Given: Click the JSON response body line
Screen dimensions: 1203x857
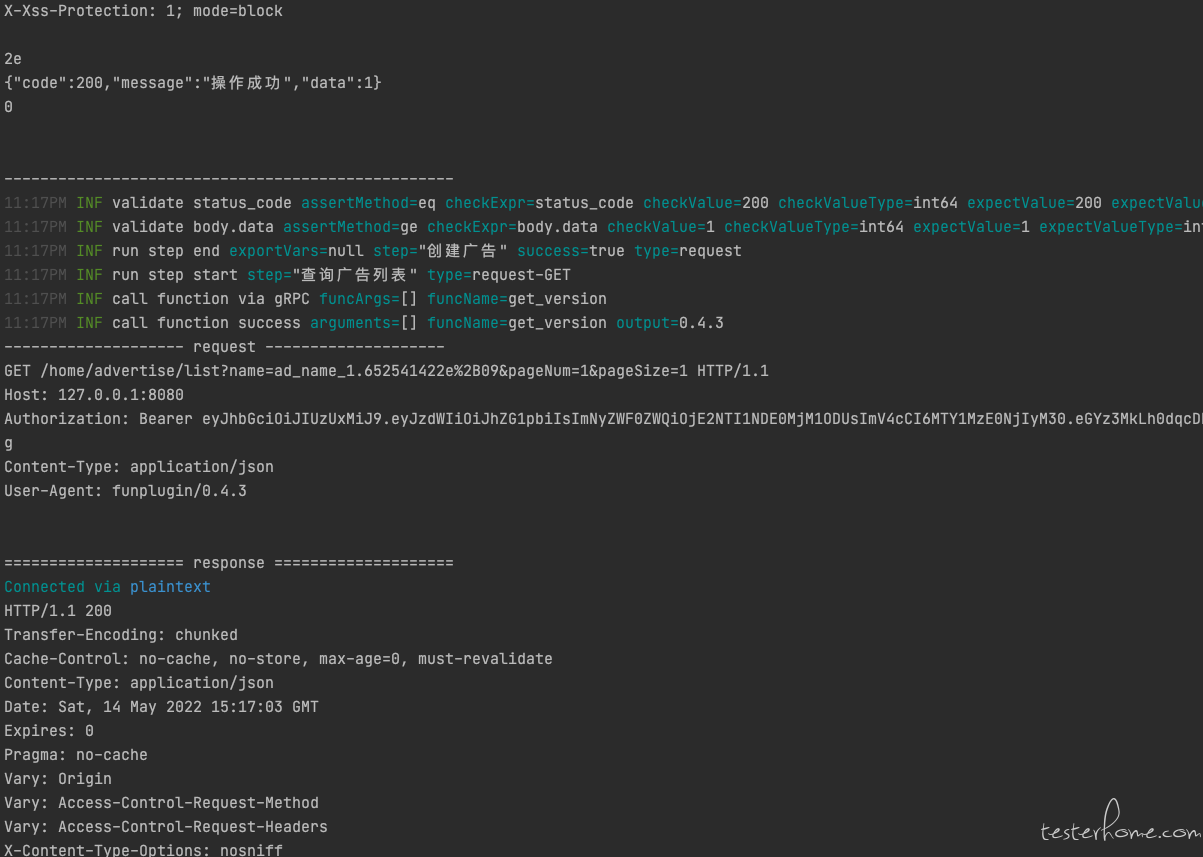Looking at the screenshot, I should point(193,83).
